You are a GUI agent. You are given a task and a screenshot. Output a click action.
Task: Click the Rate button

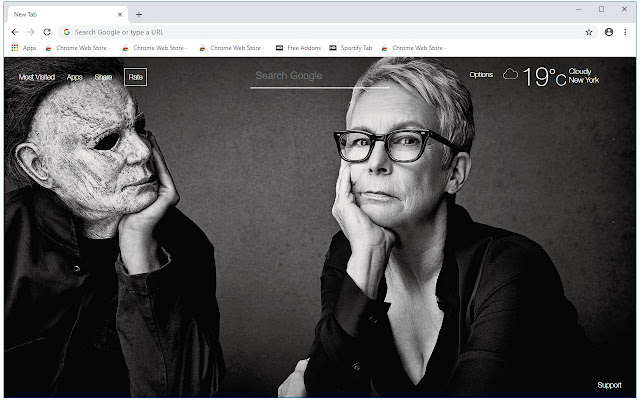(136, 77)
